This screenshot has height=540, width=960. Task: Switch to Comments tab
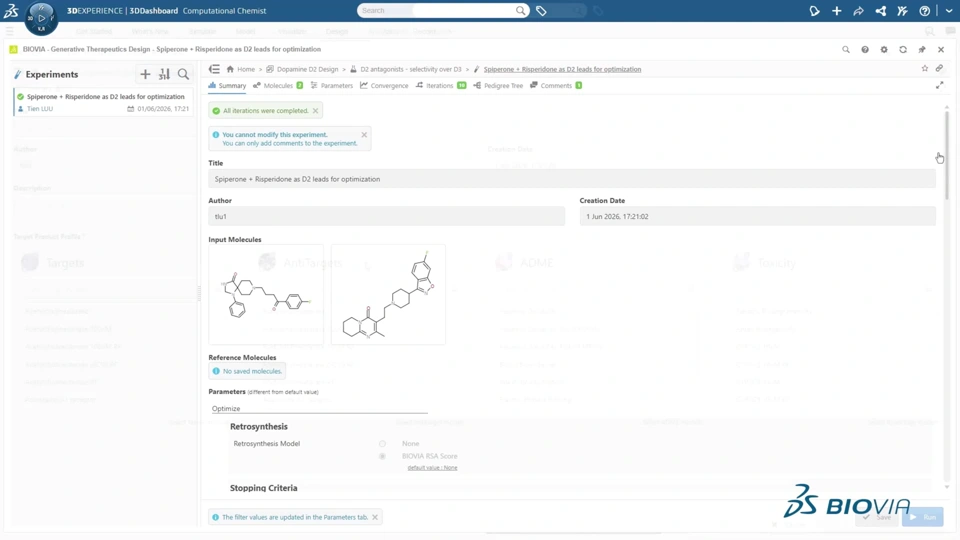click(x=556, y=86)
